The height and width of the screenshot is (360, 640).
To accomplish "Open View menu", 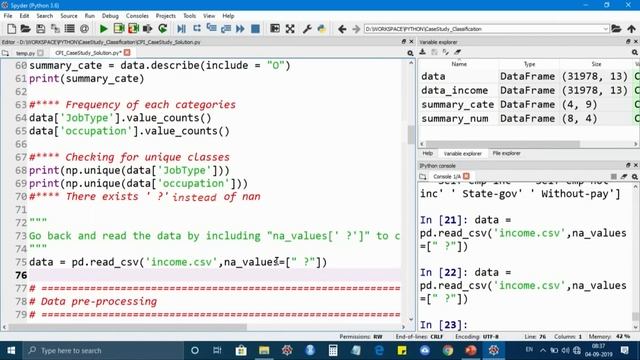I will click(x=209, y=16).
